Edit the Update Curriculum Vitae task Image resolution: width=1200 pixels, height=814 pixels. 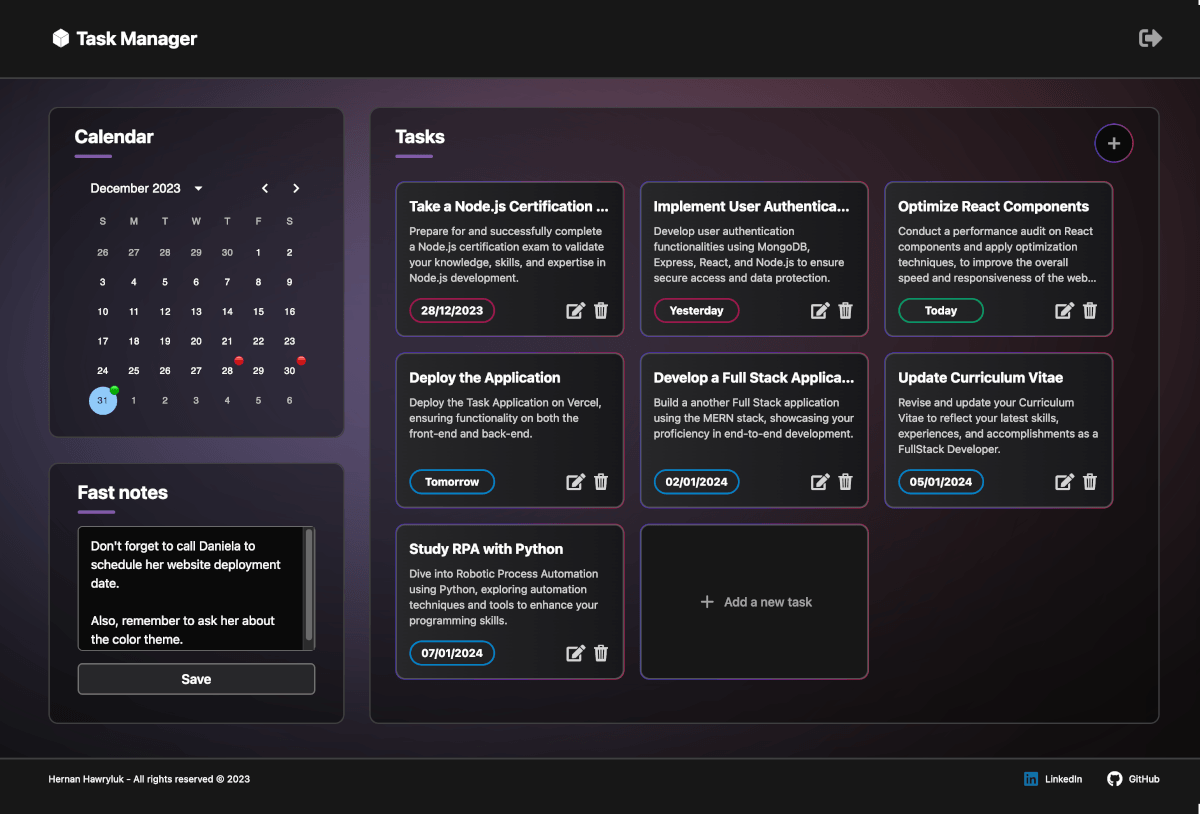point(1064,482)
